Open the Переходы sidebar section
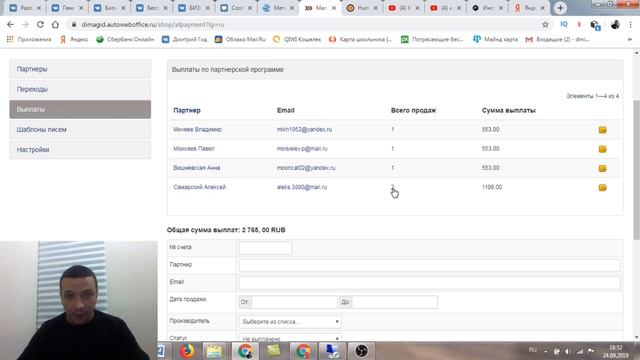640x360 pixels. pos(80,89)
